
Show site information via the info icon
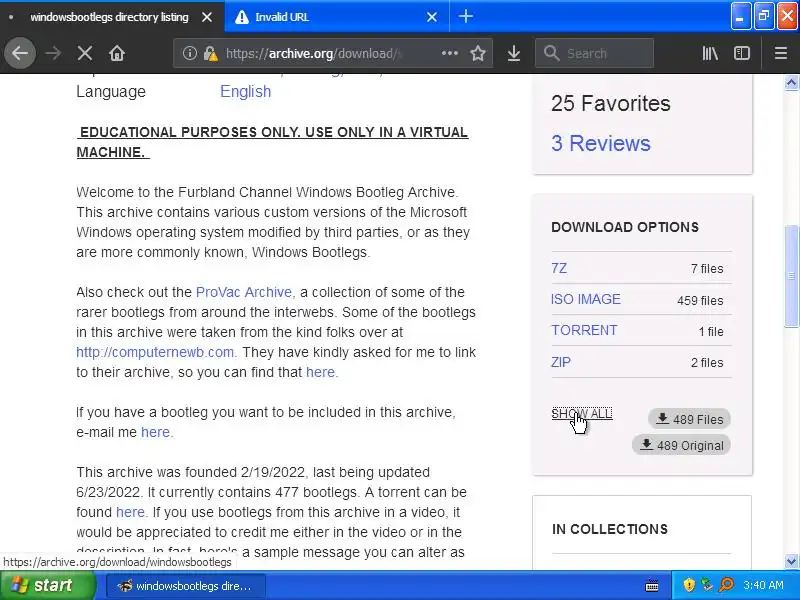pyautogui.click(x=189, y=53)
